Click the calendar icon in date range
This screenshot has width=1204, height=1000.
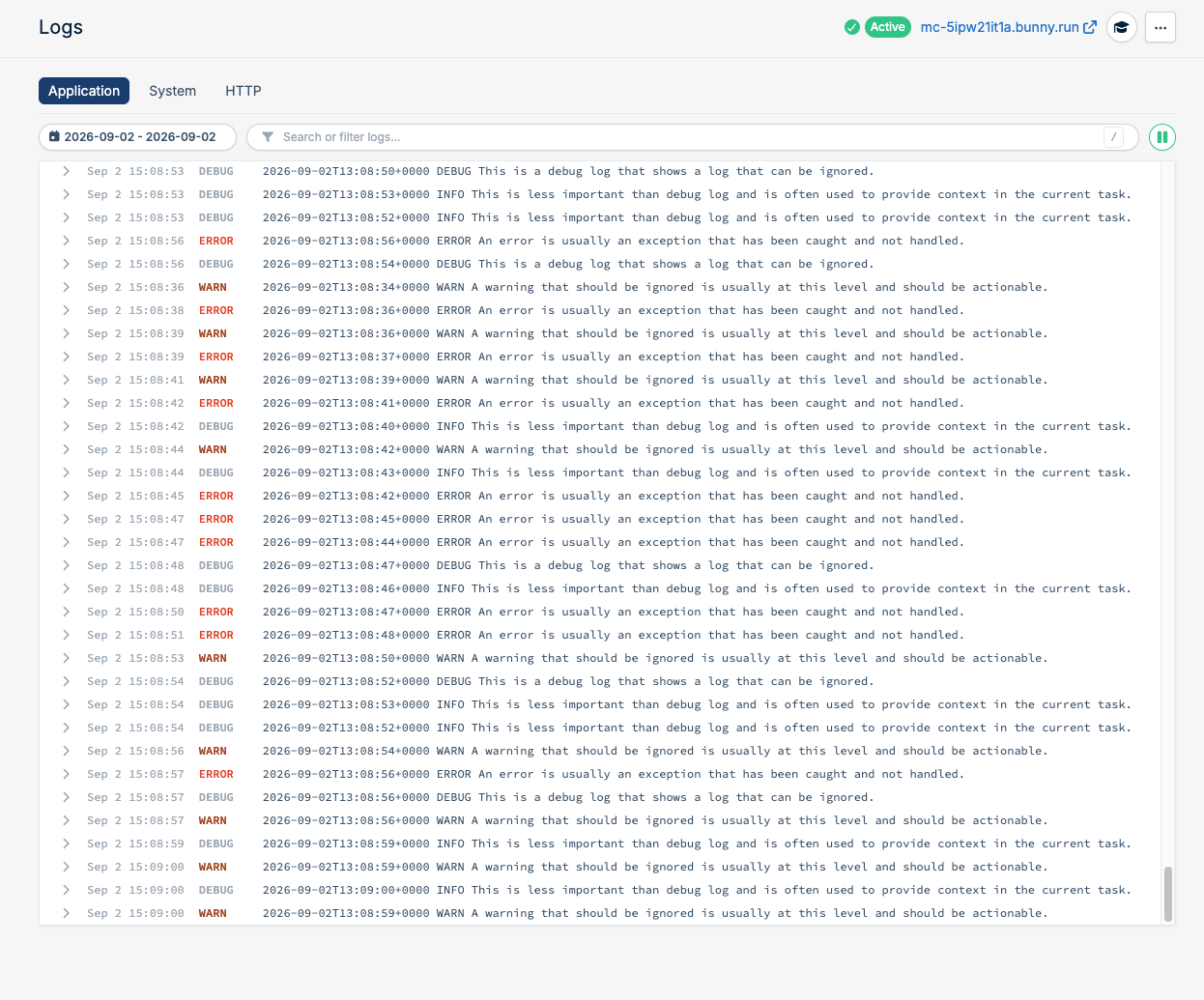[54, 137]
